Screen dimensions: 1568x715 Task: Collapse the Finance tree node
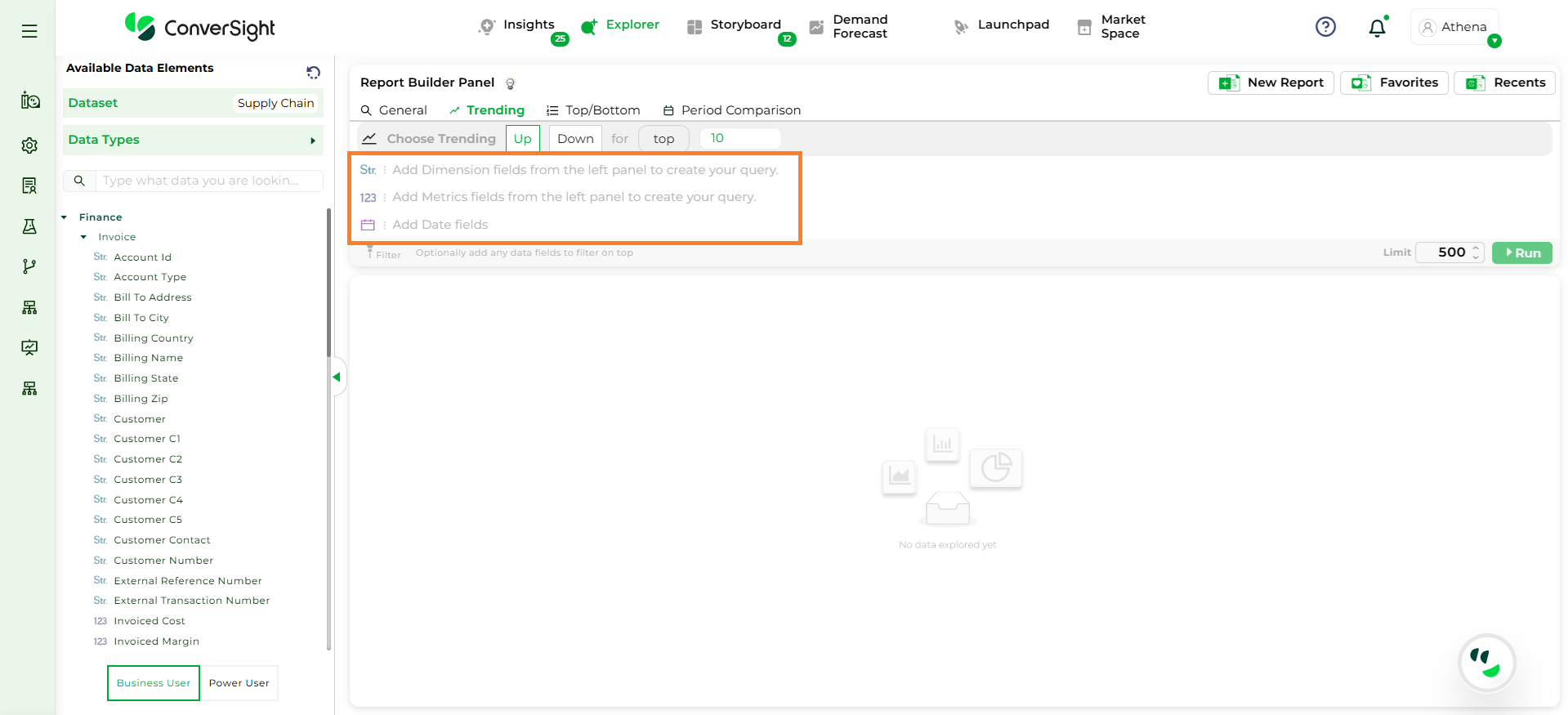click(x=65, y=217)
